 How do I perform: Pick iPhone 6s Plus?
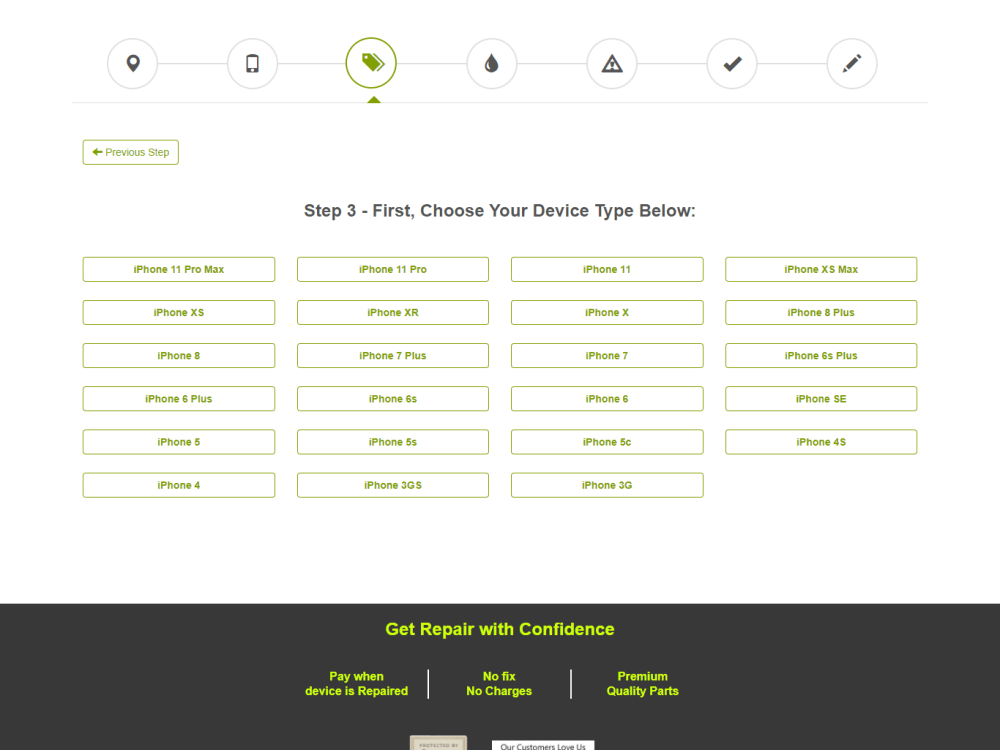coord(821,356)
